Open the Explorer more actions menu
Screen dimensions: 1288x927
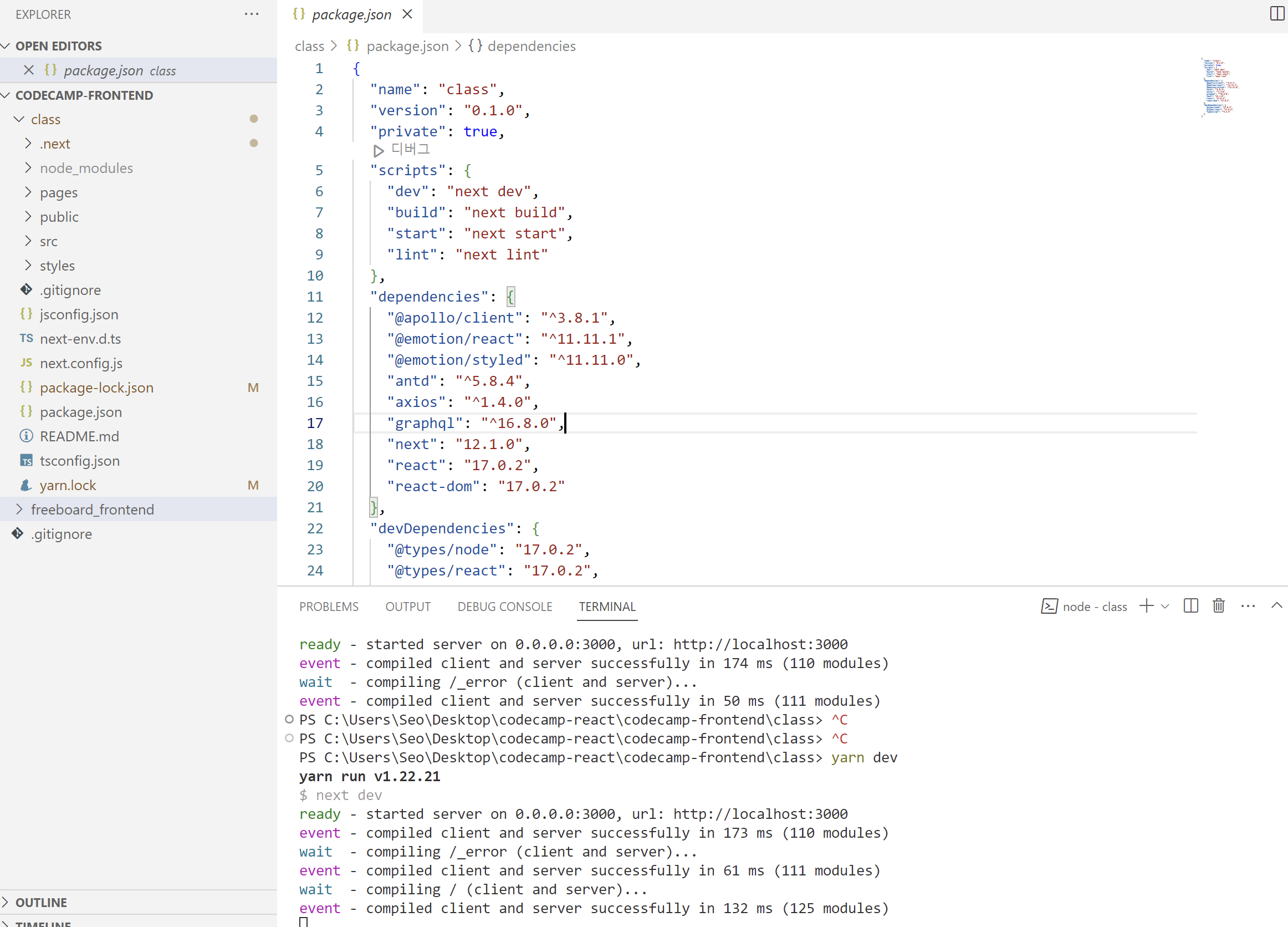click(252, 14)
